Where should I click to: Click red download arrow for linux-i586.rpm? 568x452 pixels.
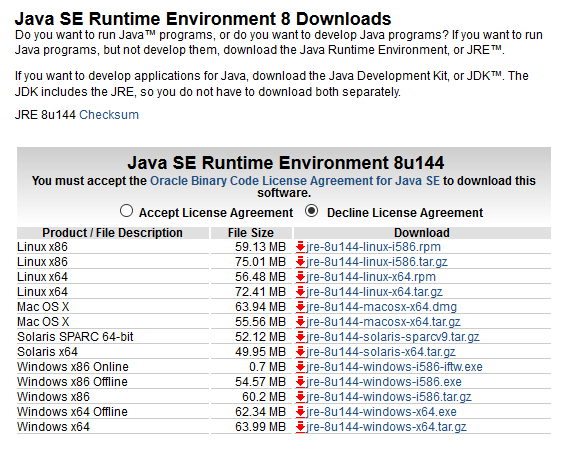300,247
